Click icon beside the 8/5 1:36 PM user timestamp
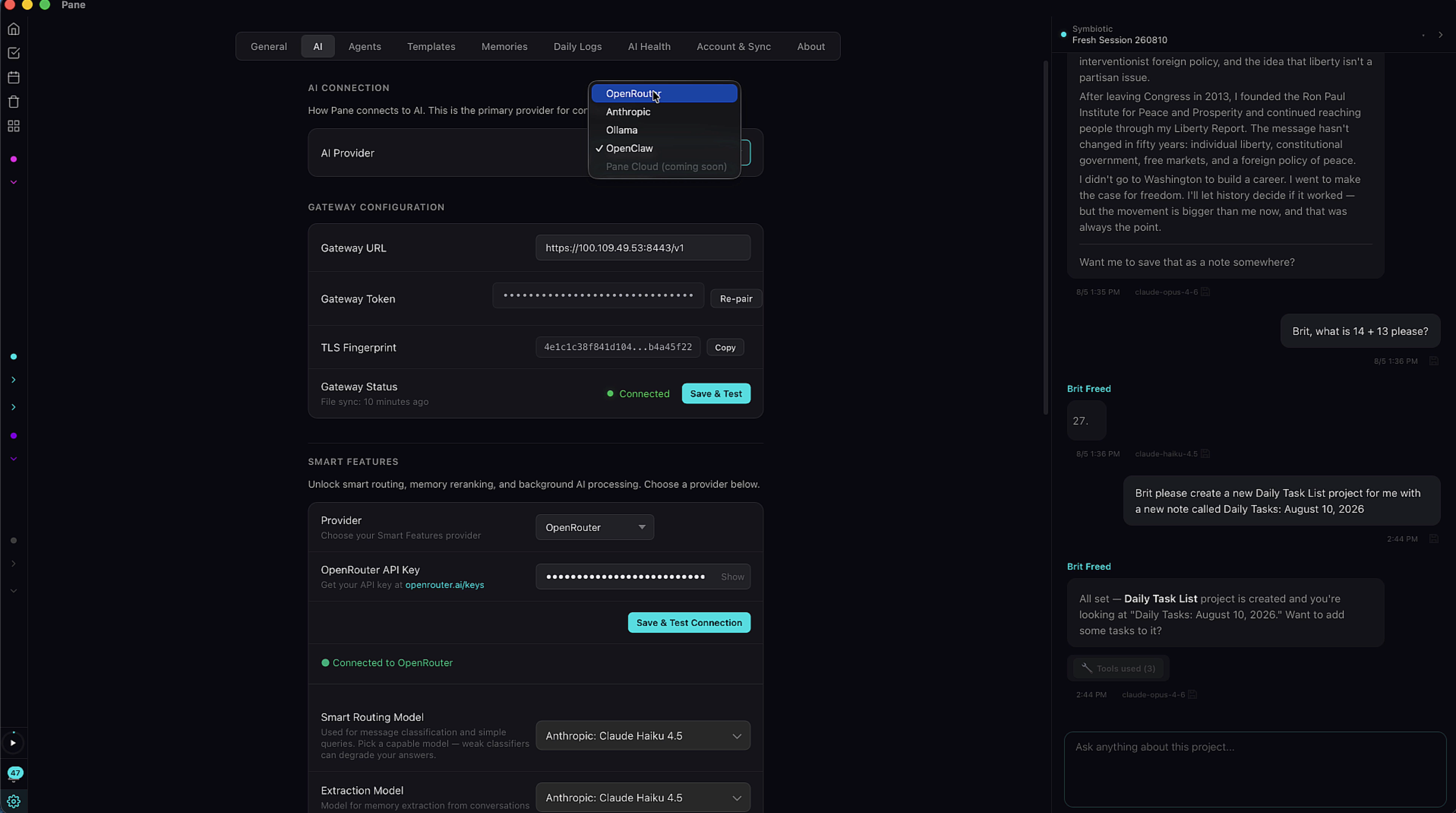This screenshot has height=813, width=1456. click(1434, 361)
